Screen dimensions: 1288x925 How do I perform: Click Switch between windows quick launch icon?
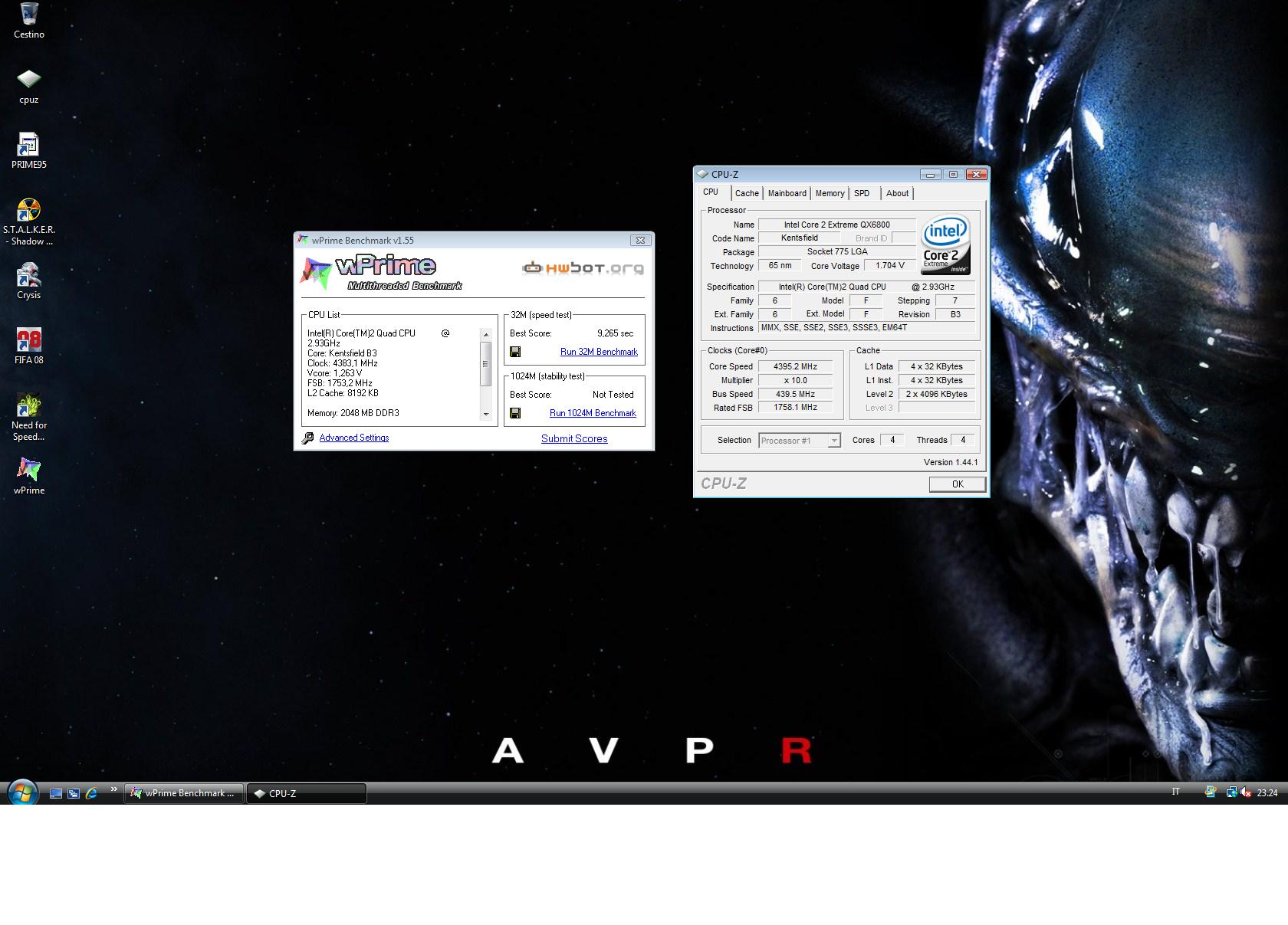tap(74, 793)
